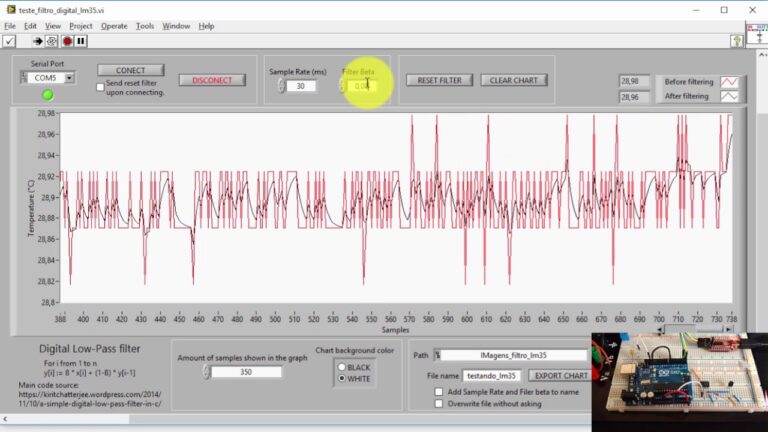Click the Arduino webcam thumbnail

(x=680, y=382)
